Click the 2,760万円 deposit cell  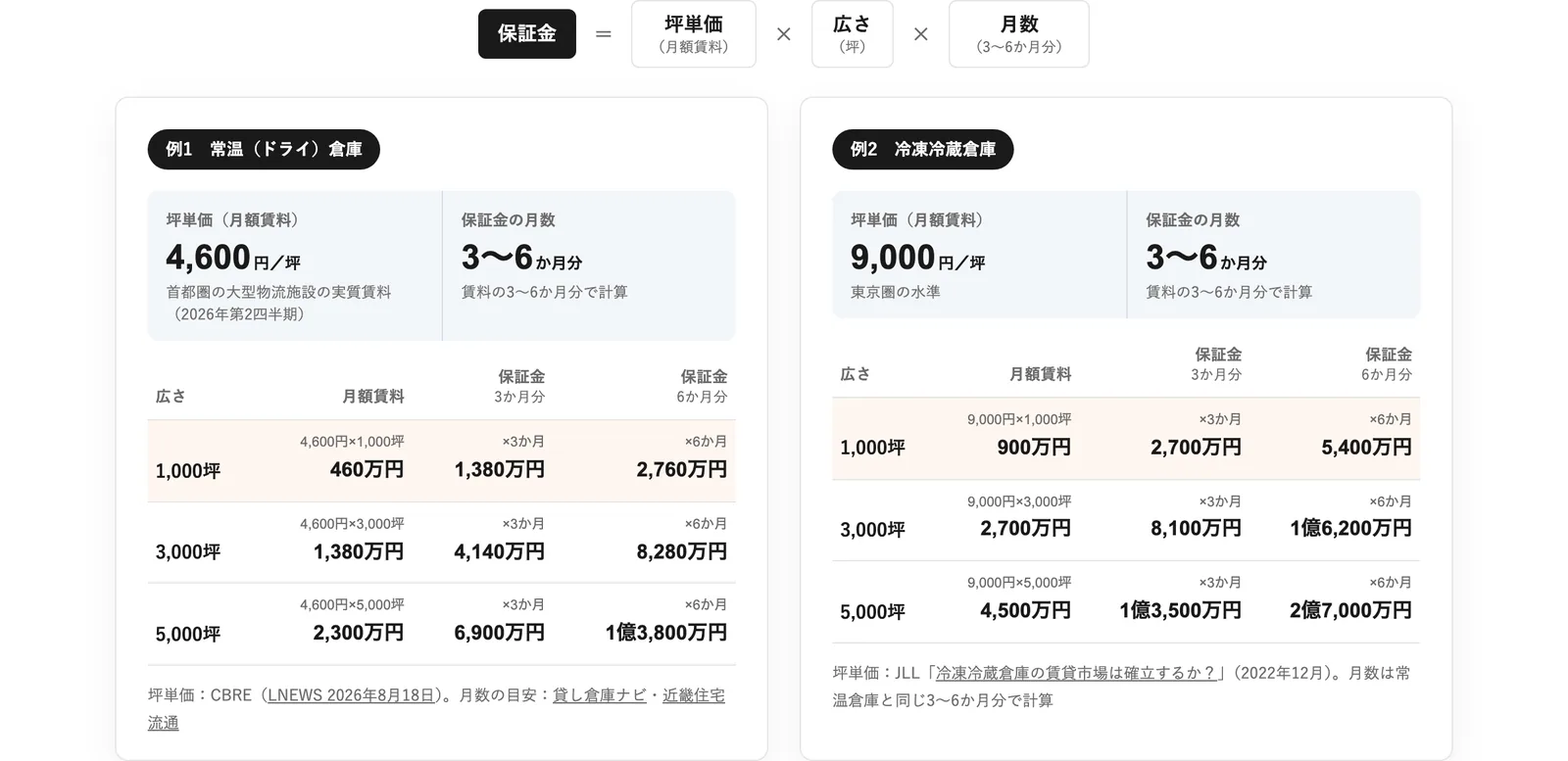682,469
